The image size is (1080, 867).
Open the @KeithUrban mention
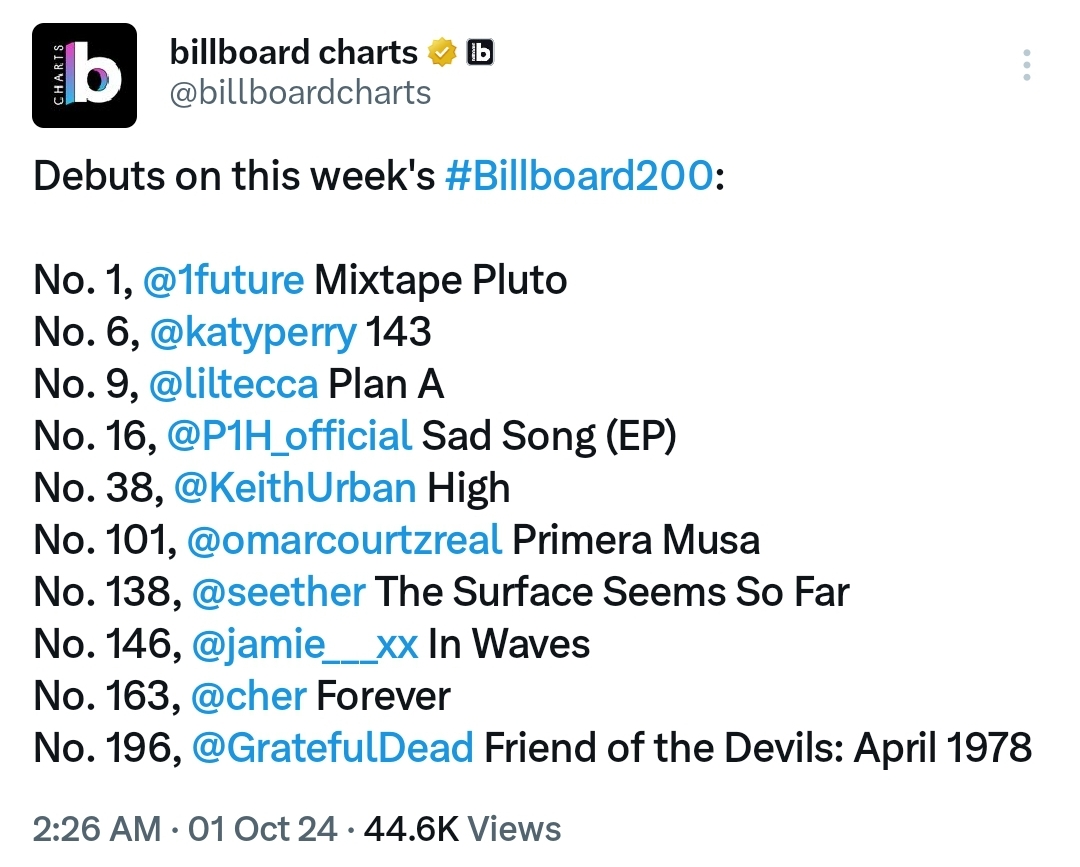(x=295, y=488)
